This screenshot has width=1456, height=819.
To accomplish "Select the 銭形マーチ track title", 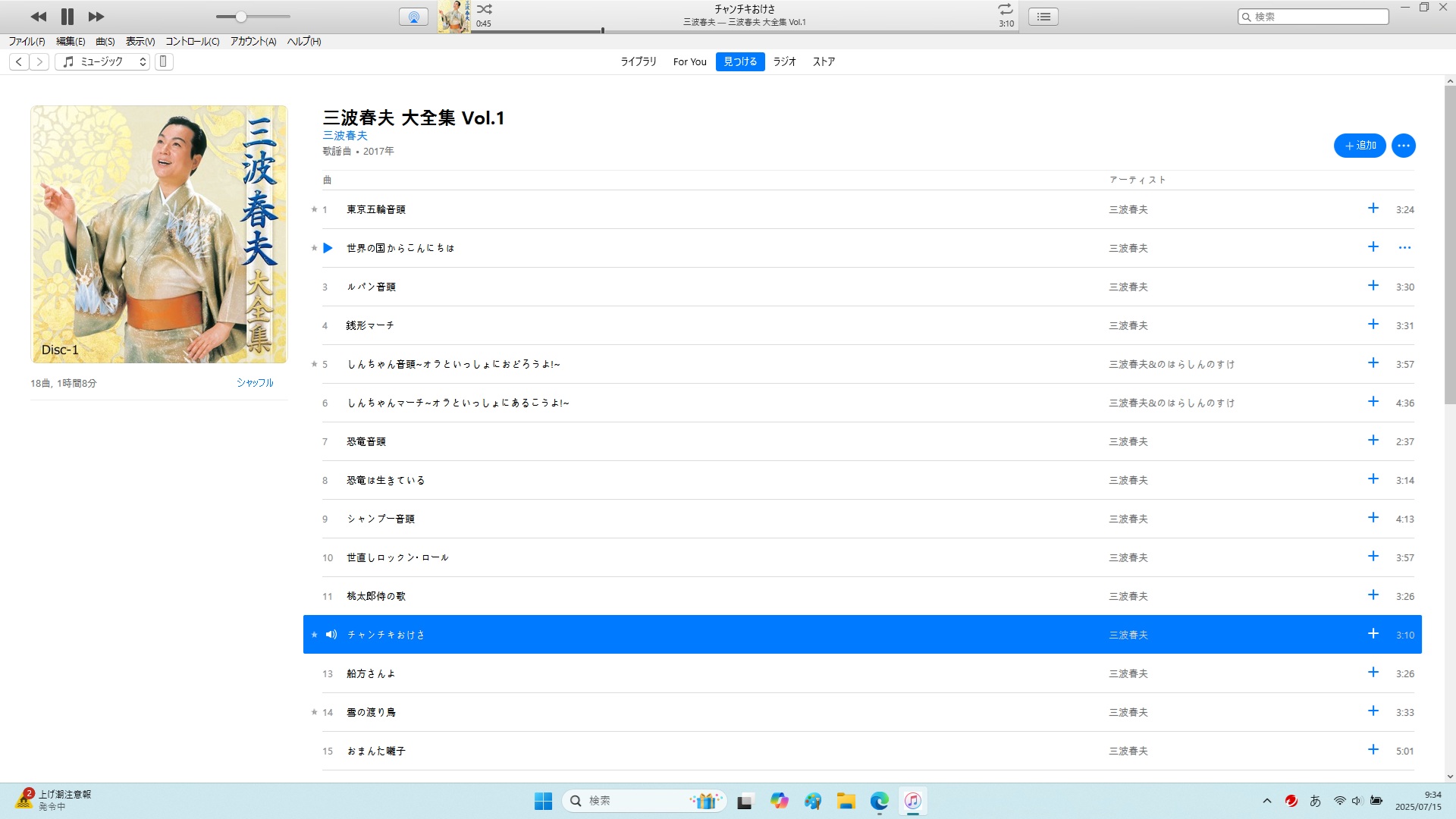I will (370, 326).
